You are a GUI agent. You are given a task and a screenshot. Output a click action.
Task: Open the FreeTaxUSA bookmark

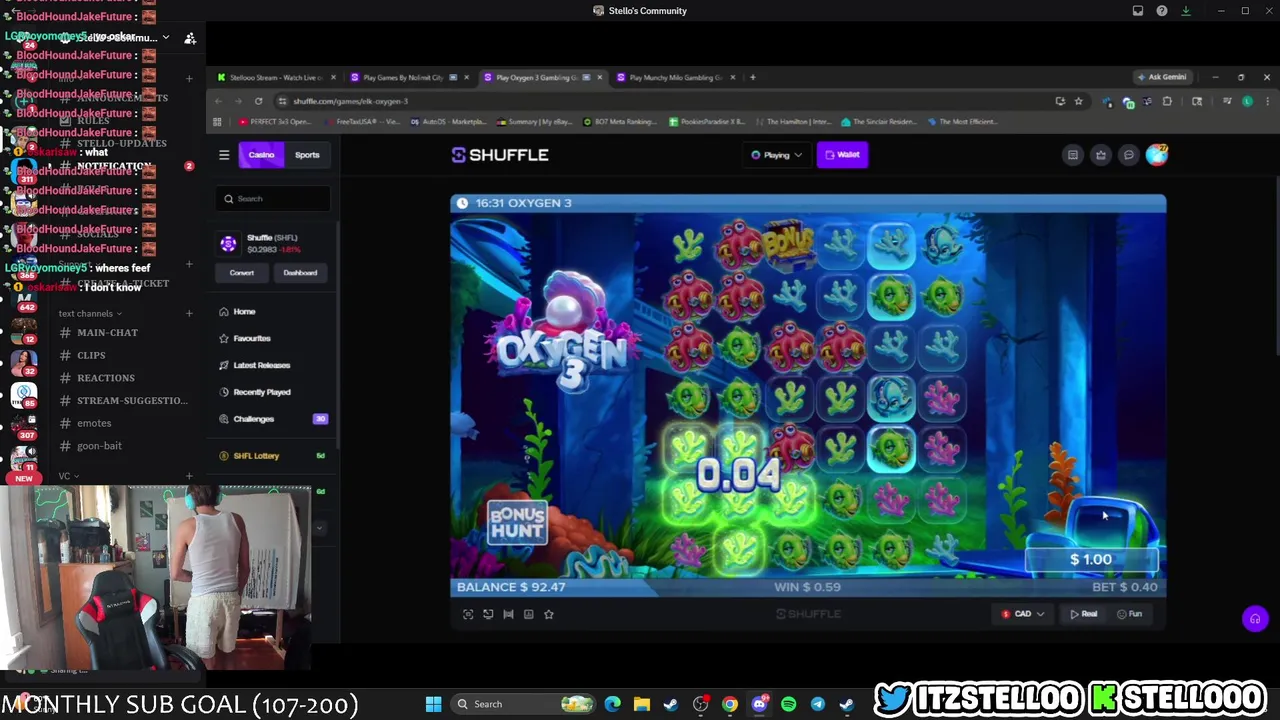tap(361, 122)
